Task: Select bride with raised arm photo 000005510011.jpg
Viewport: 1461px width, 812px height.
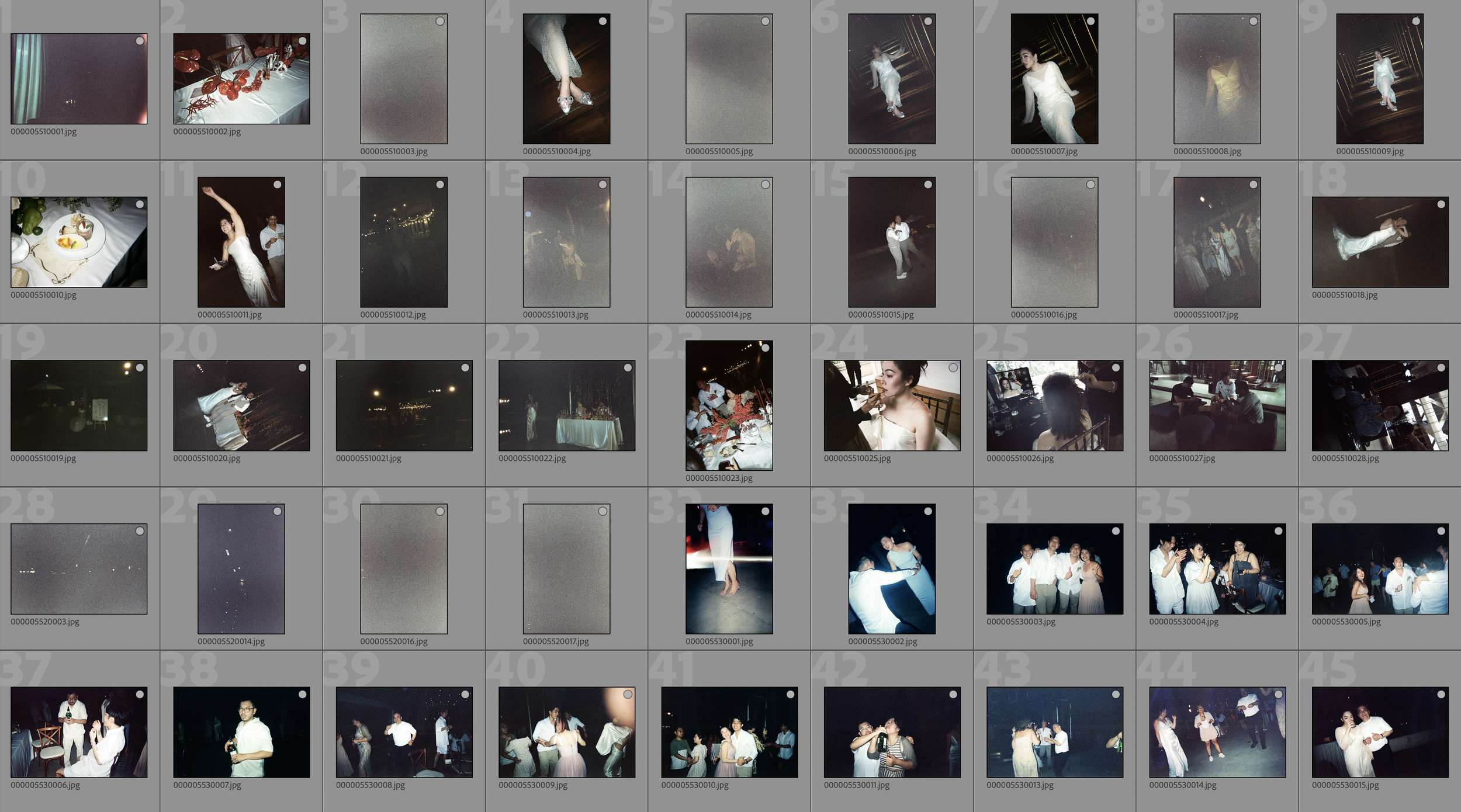Action: point(241,242)
